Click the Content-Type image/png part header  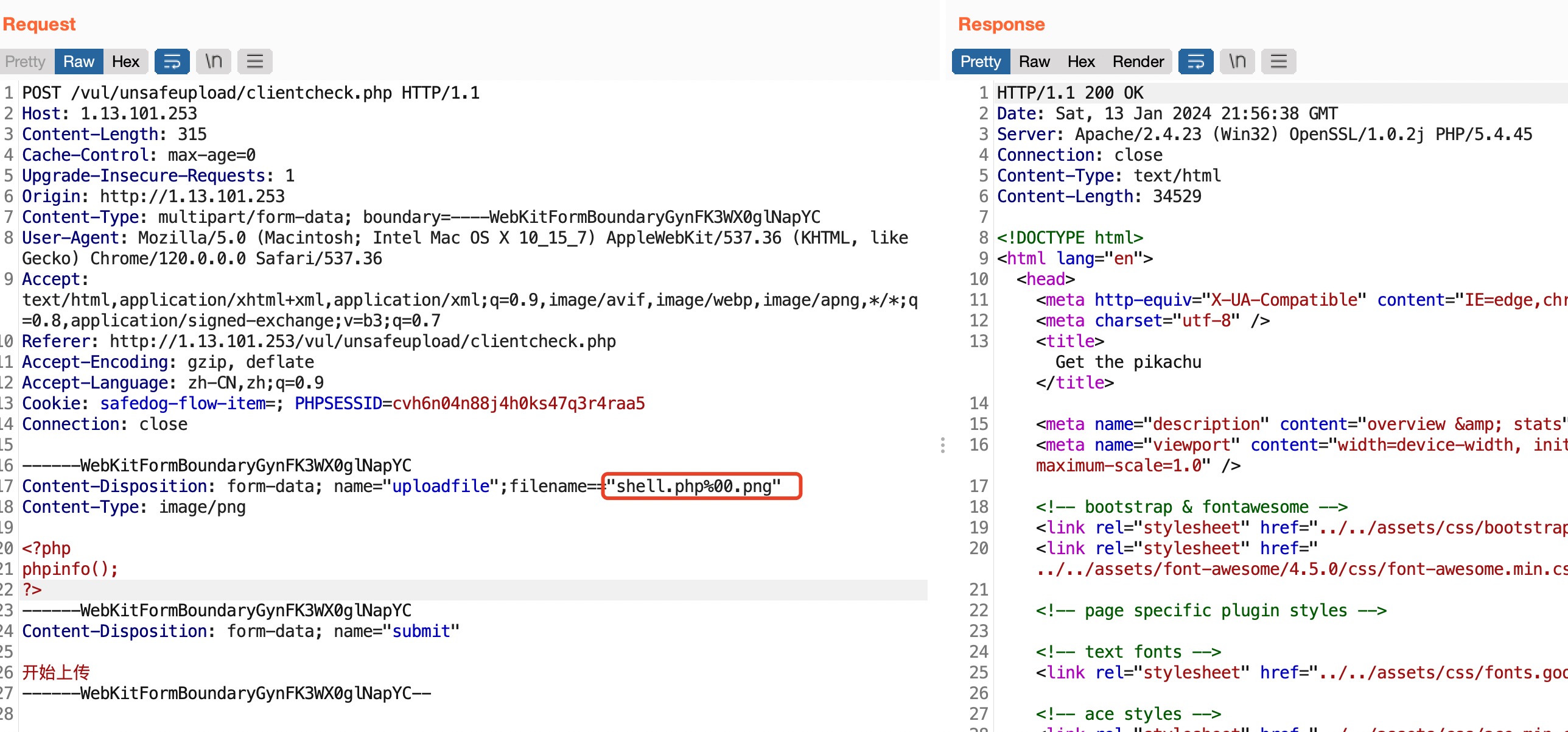click(x=134, y=507)
